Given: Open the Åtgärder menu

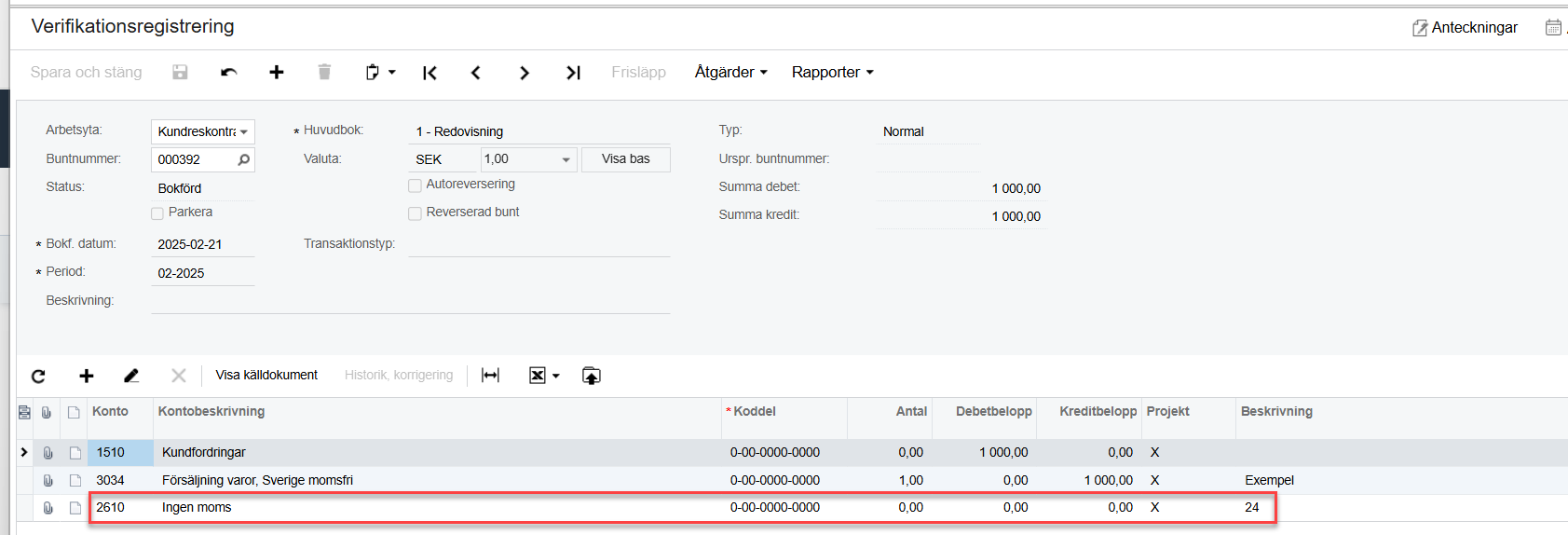Looking at the screenshot, I should coord(730,73).
